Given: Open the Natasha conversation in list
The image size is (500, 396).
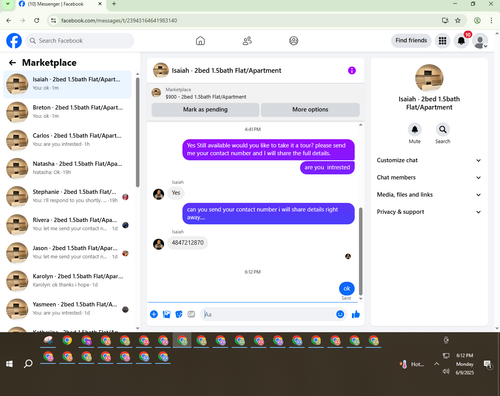Looking at the screenshot, I should coord(67,169).
